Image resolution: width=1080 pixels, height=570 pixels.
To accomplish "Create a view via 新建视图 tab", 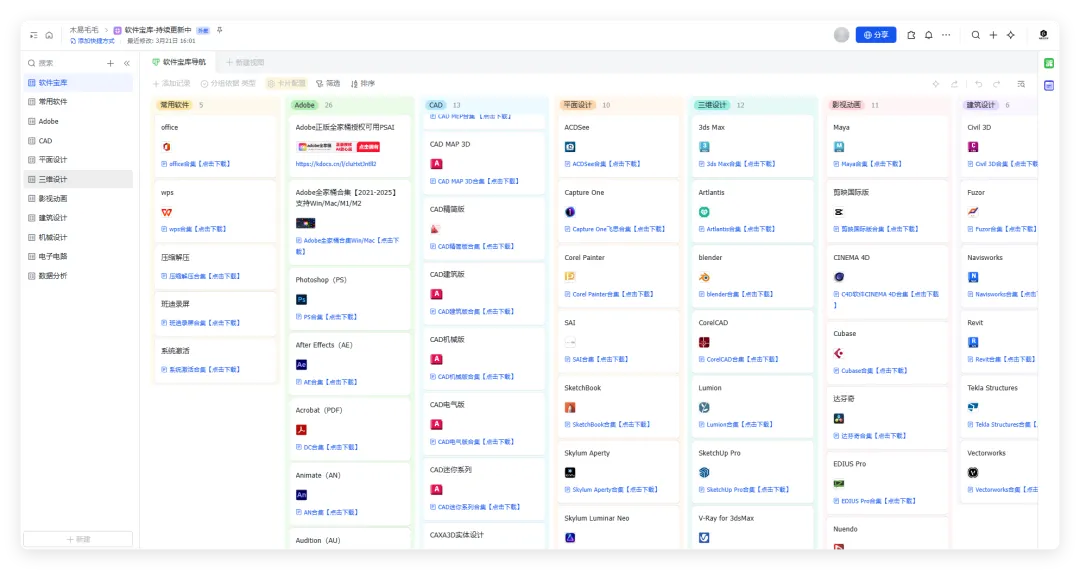I will [245, 62].
